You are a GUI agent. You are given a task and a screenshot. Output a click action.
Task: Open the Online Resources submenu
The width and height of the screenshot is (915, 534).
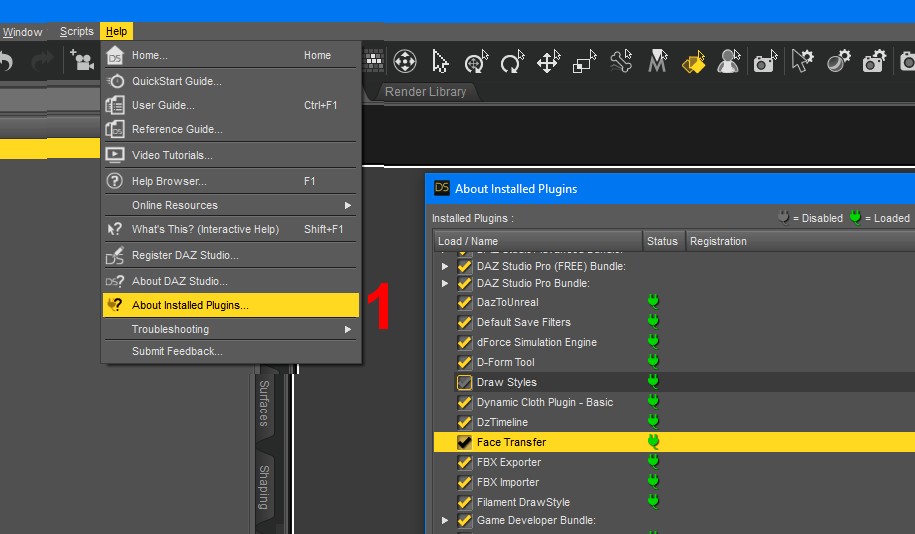tap(231, 205)
